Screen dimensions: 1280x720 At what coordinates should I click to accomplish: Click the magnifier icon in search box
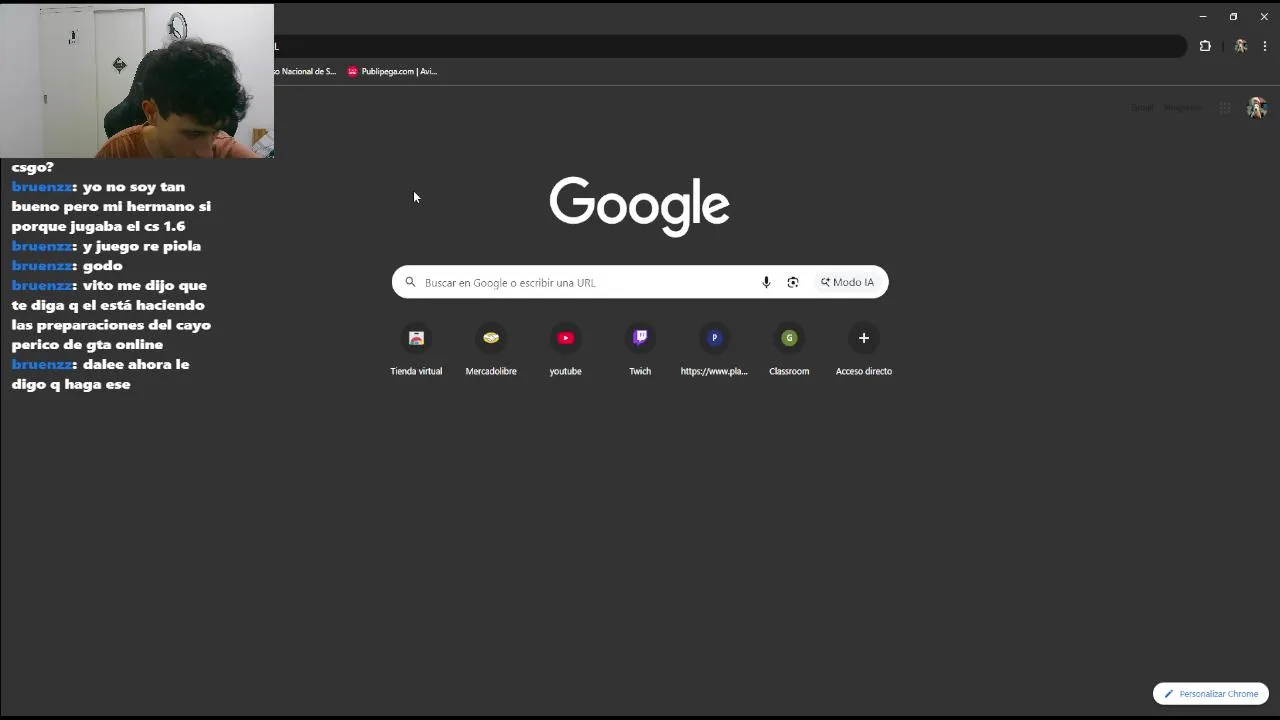point(410,282)
